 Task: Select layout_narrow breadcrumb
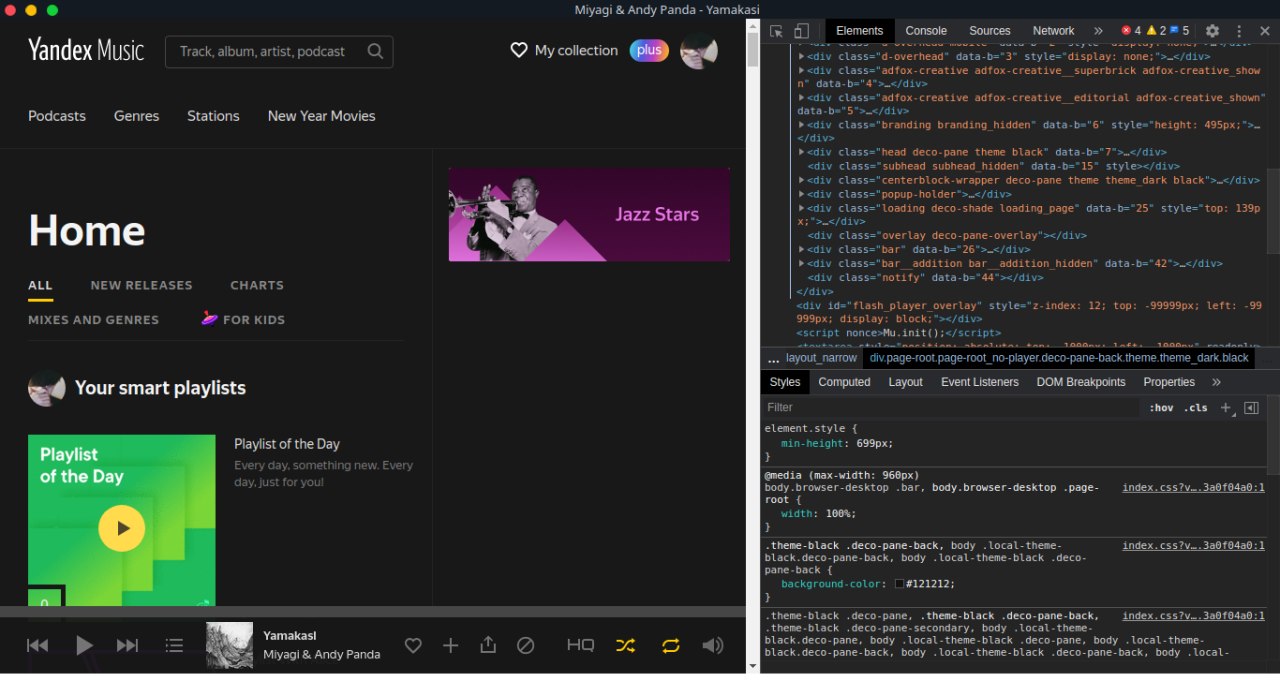(x=821, y=358)
